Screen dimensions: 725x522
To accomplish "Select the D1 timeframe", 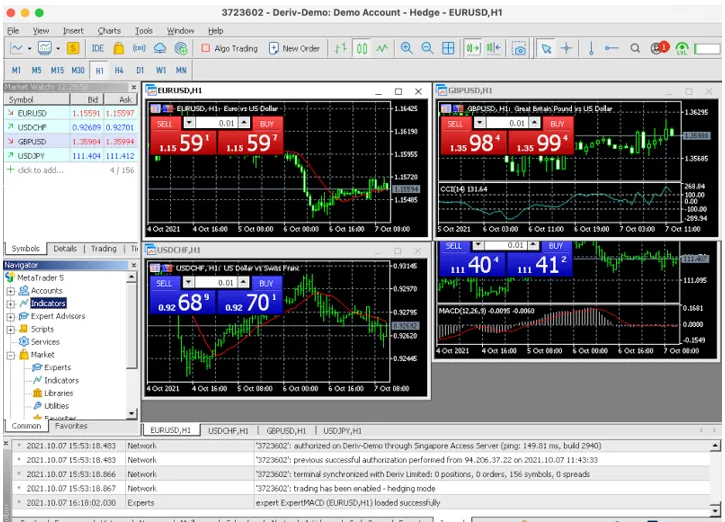I will [x=140, y=70].
